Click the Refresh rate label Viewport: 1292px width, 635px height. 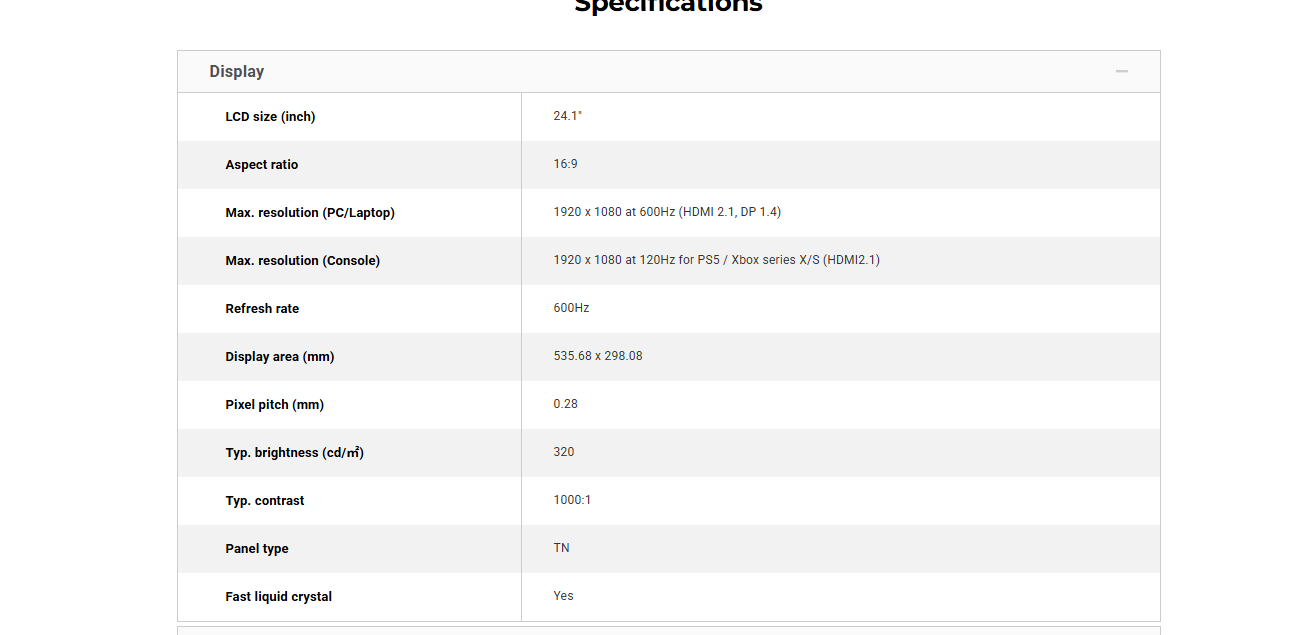(x=262, y=309)
